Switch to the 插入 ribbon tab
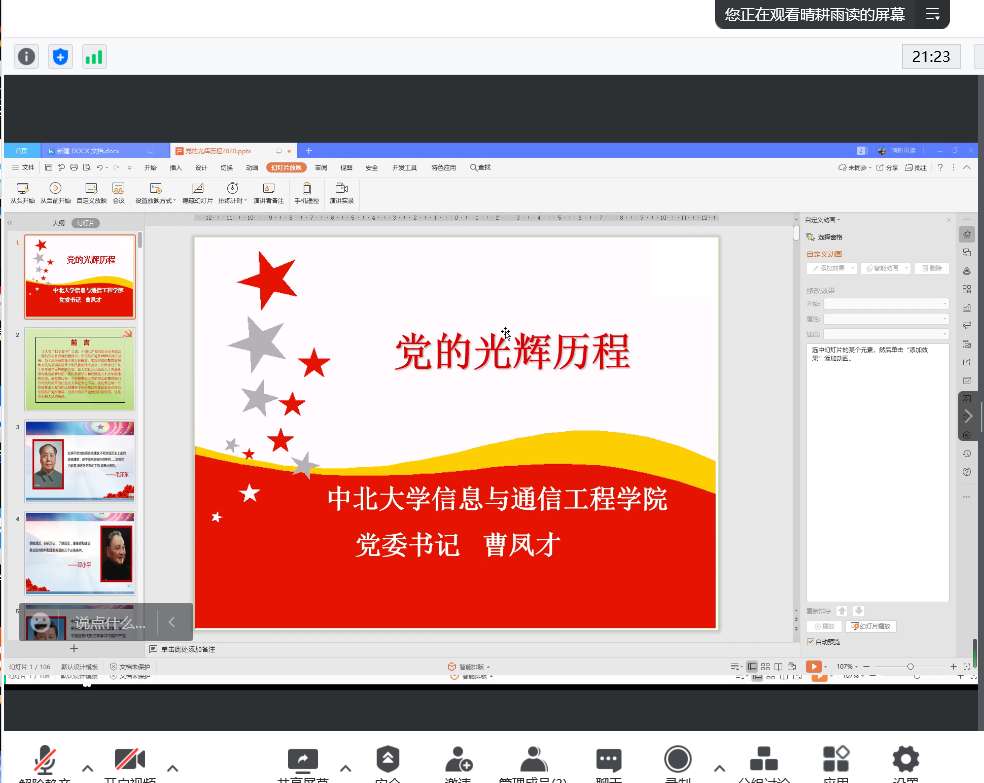Image resolution: width=984 pixels, height=783 pixels. click(x=176, y=167)
